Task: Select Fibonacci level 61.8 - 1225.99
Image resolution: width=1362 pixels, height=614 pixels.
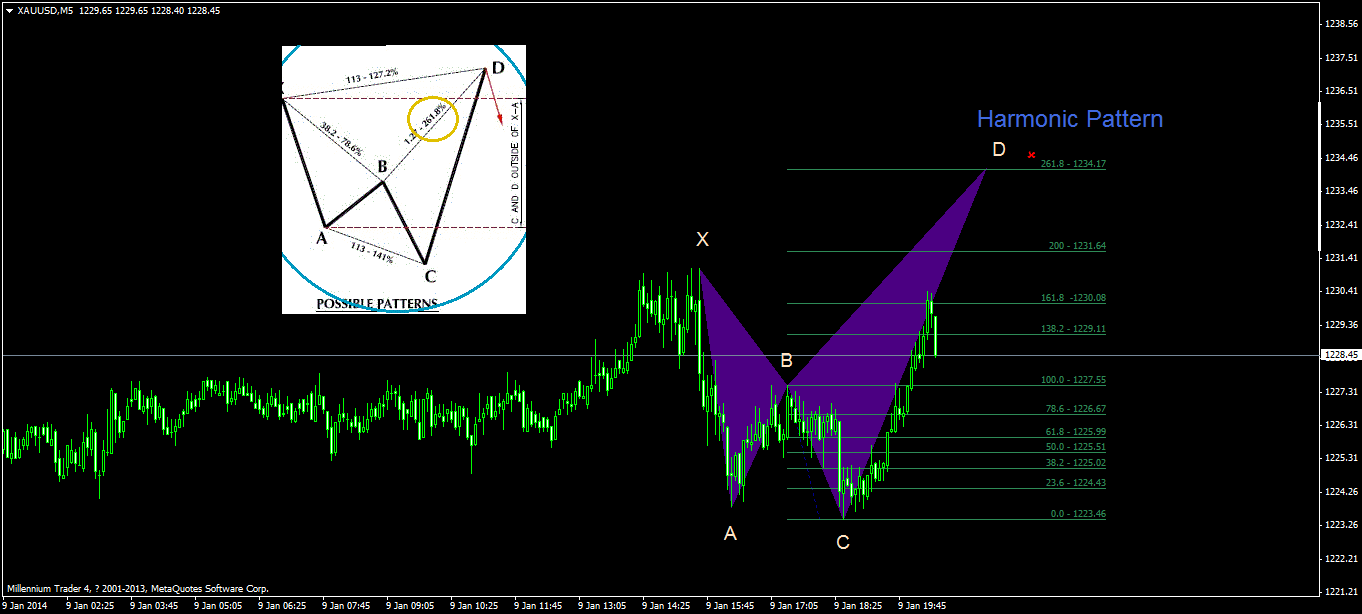Action: pos(1076,431)
